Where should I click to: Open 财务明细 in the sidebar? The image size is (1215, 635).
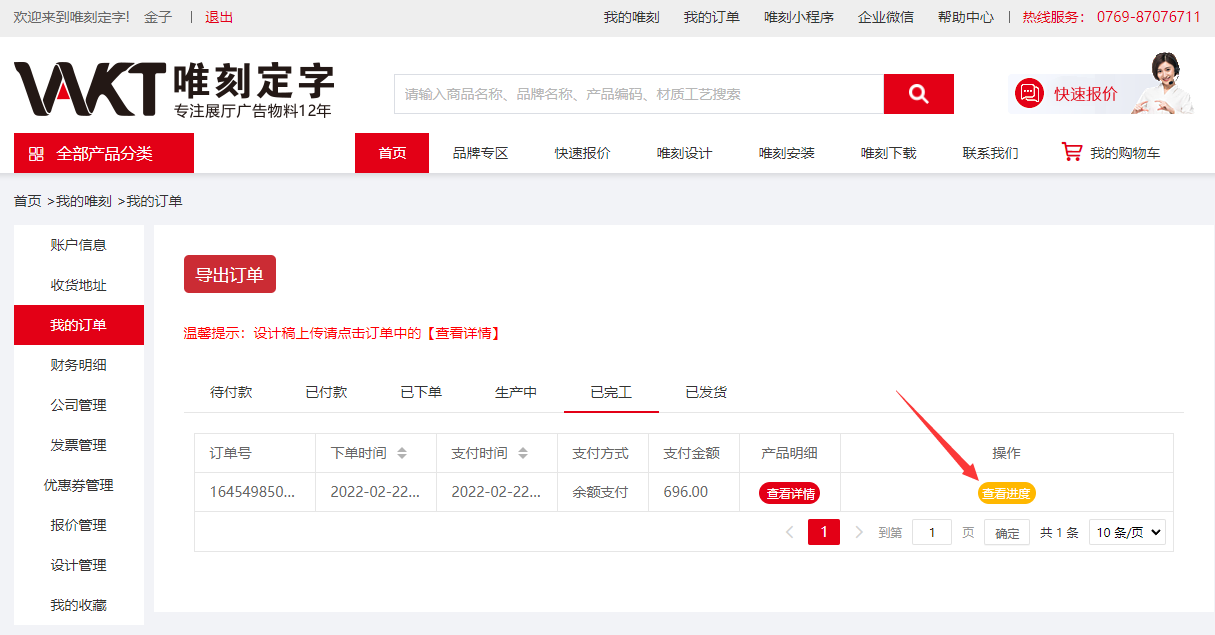pos(79,365)
